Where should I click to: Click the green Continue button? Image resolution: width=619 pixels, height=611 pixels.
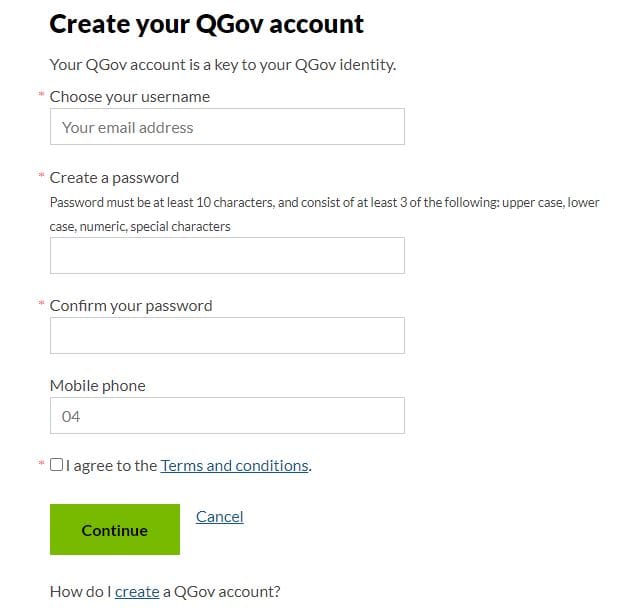[x=115, y=529]
